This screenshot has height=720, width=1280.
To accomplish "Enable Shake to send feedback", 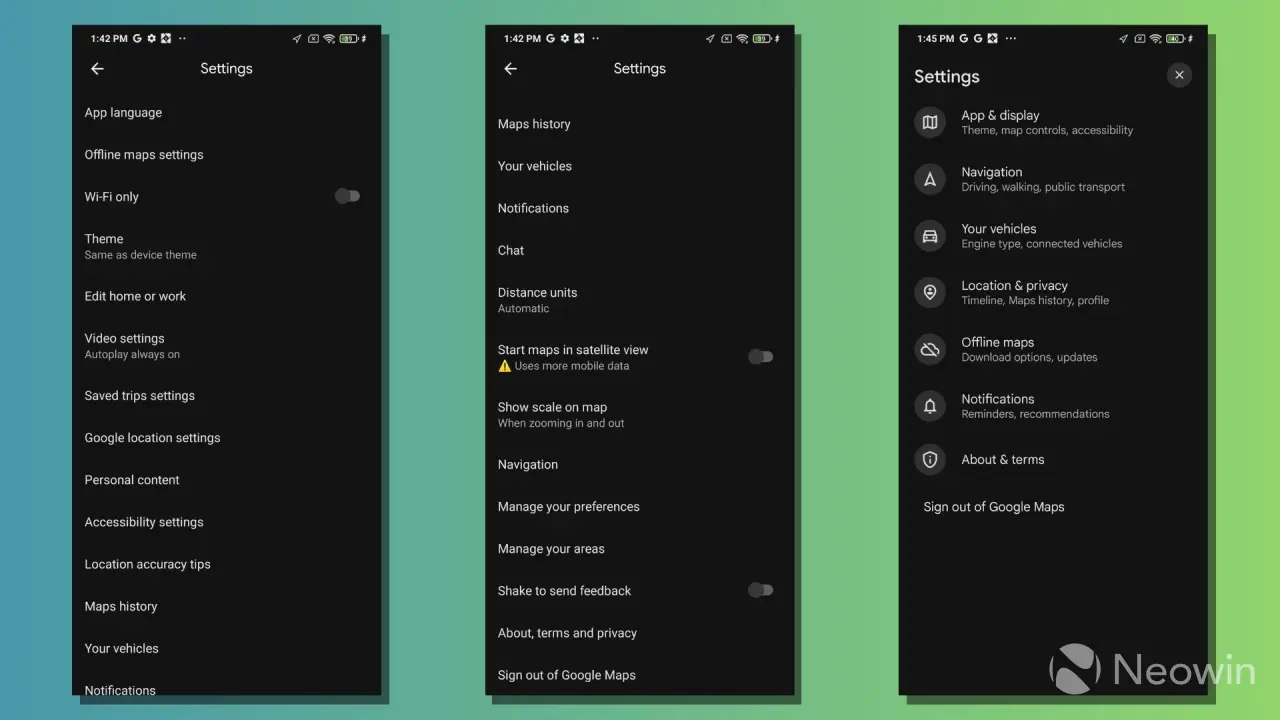I will pyautogui.click(x=761, y=590).
